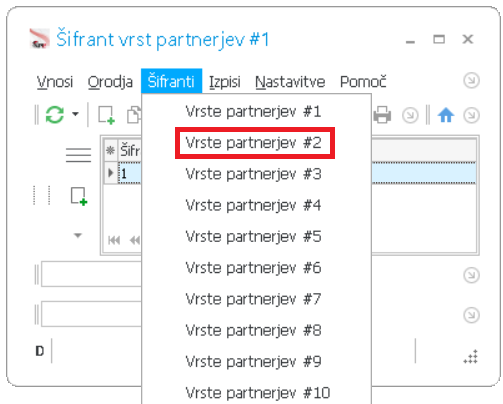Click the blue home icon
Screen dimensions: 503x404
(x=446, y=115)
